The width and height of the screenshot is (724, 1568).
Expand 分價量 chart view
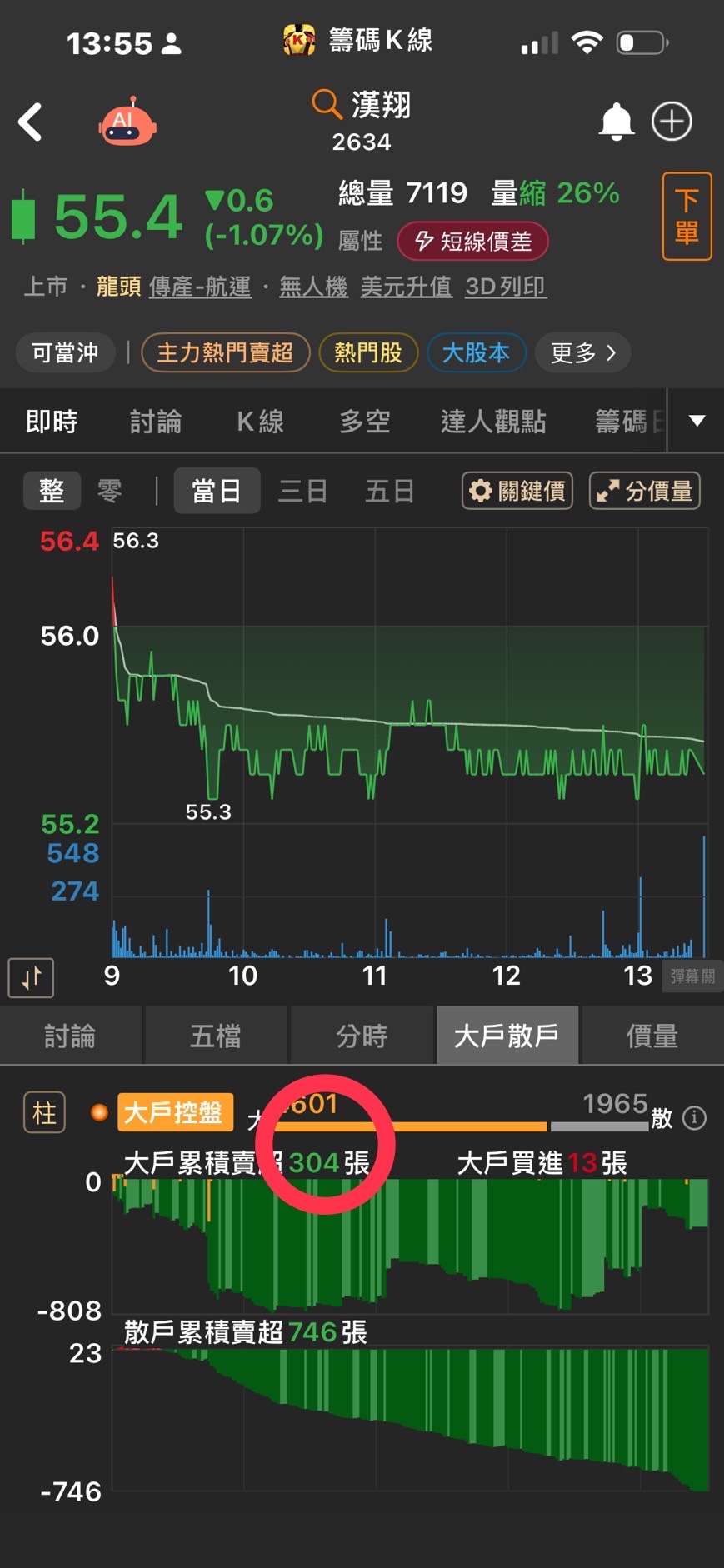pyautogui.click(x=644, y=491)
